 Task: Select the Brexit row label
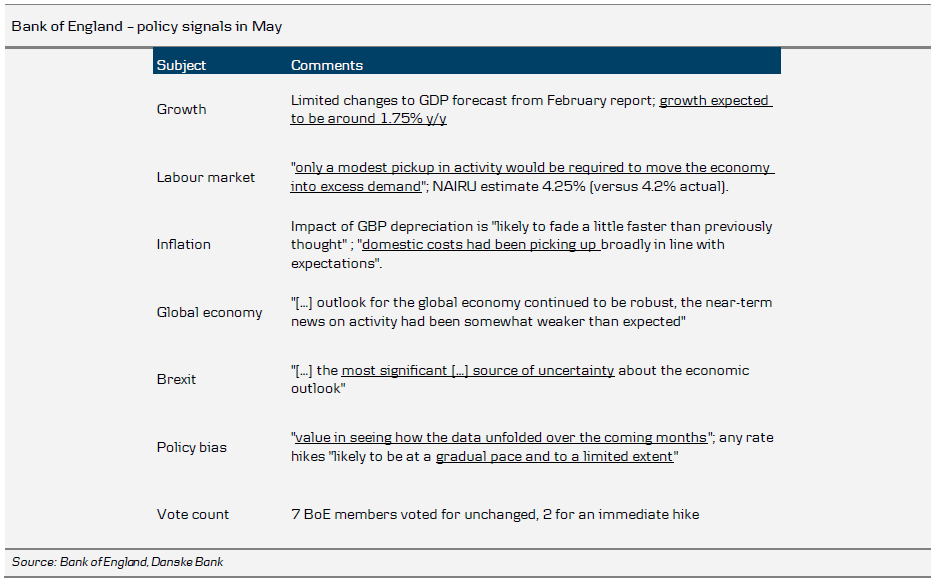[x=176, y=379]
